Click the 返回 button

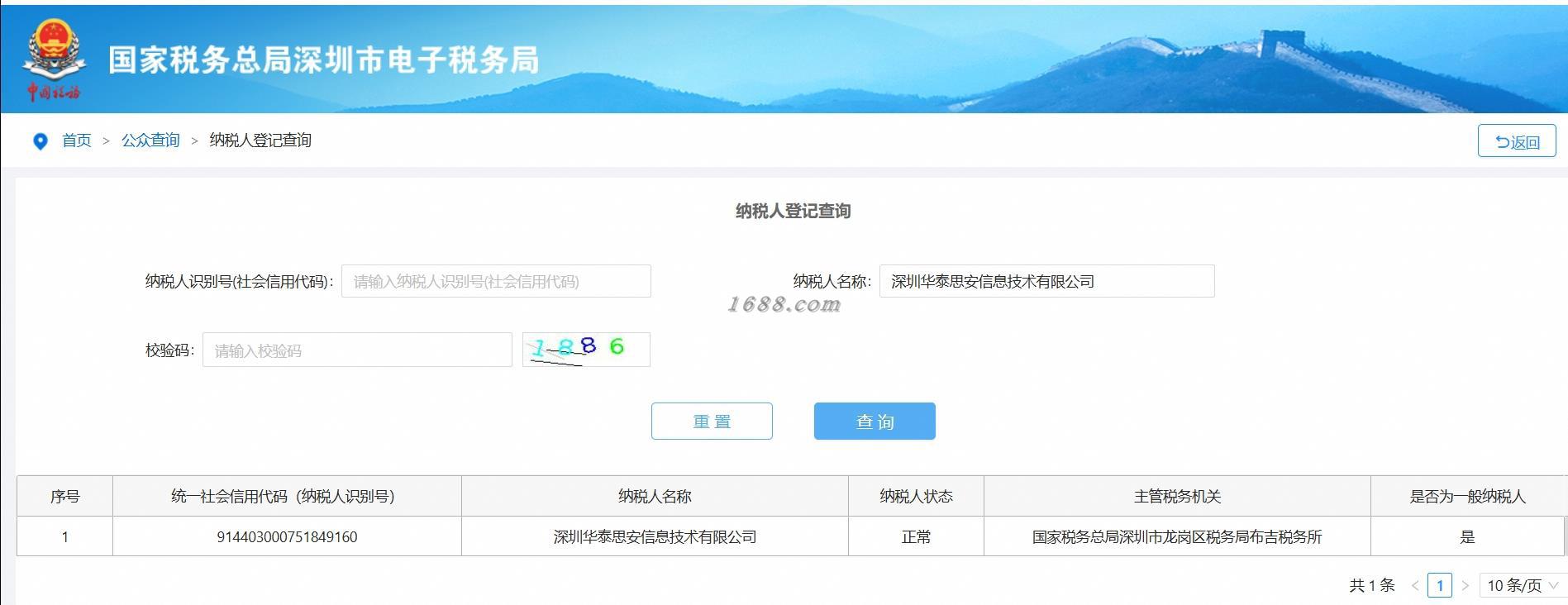(1517, 141)
